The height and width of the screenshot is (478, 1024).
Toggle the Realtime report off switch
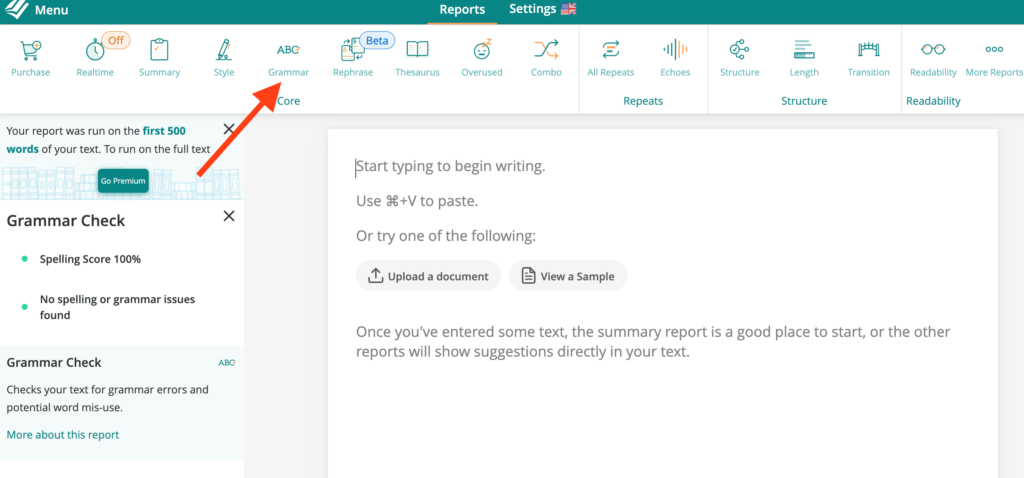[116, 40]
